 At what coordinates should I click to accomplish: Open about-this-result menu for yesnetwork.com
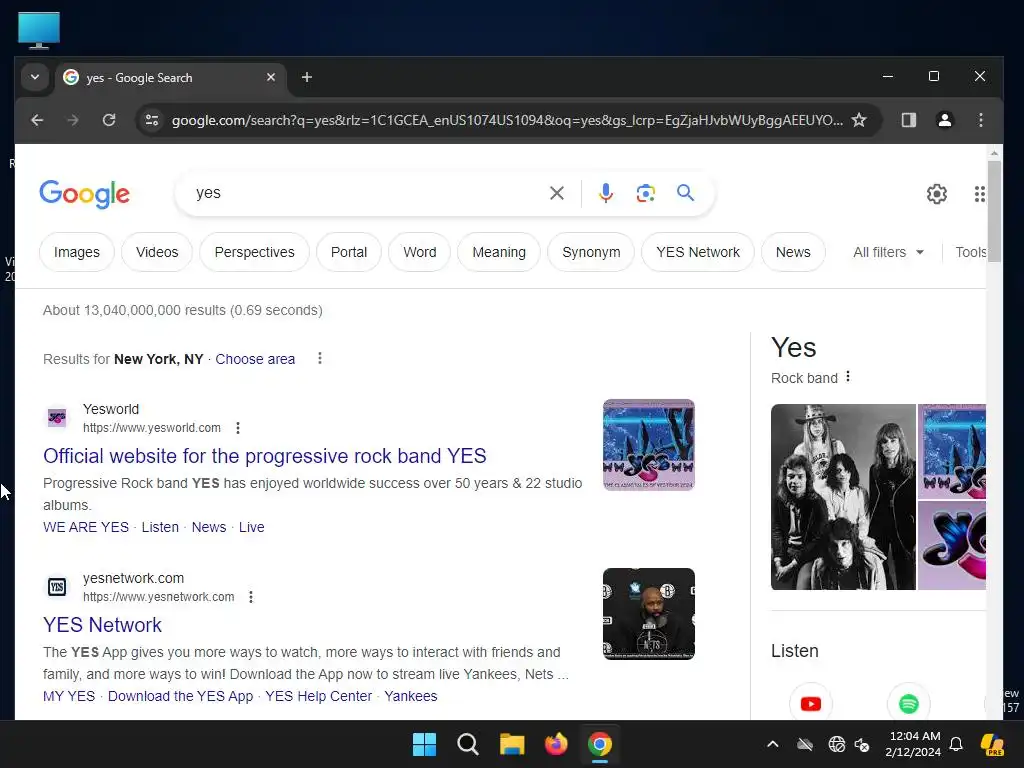[251, 597]
